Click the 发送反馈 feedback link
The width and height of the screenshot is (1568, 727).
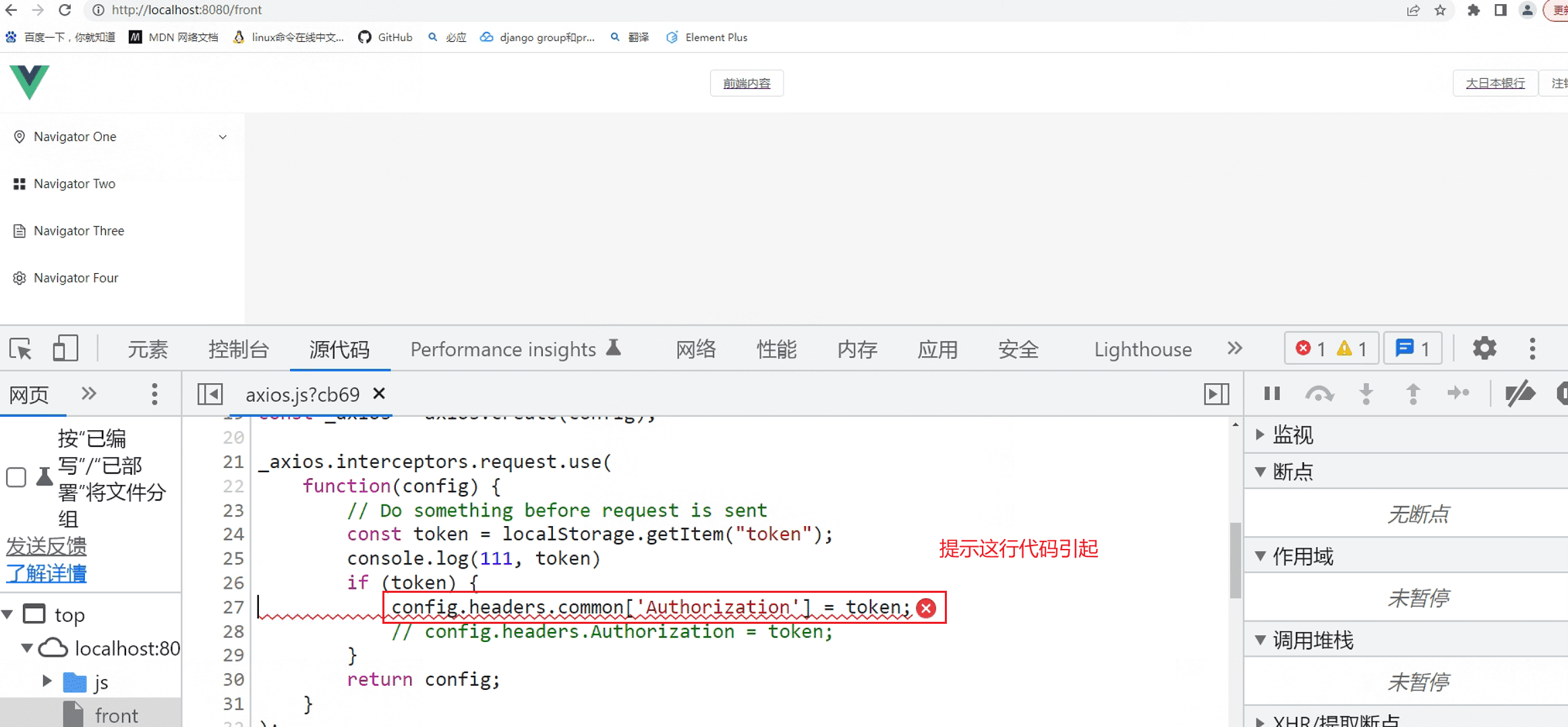click(47, 546)
